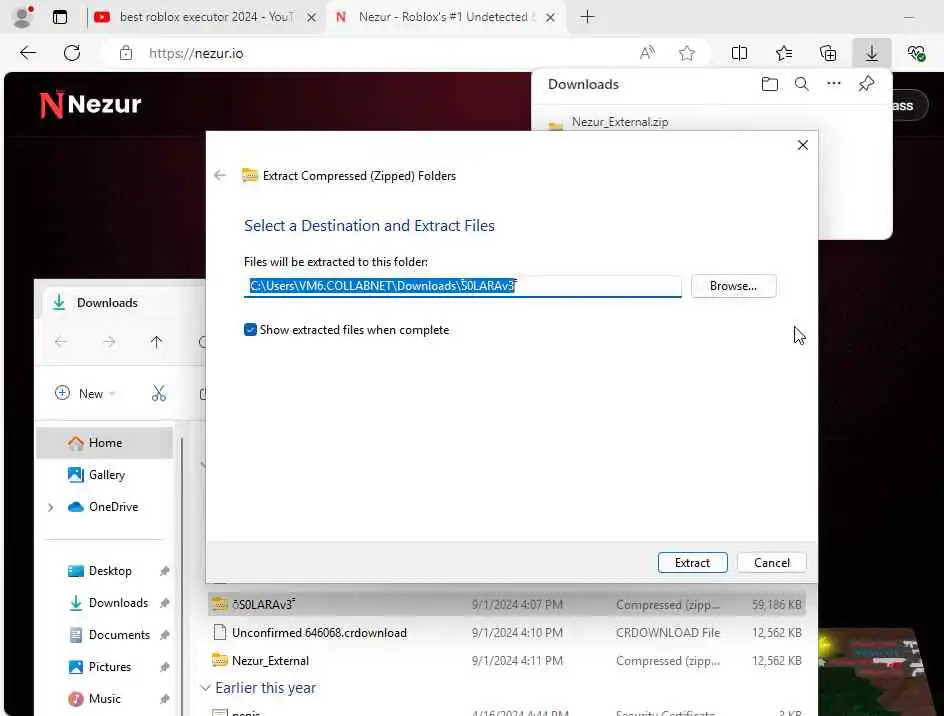Image resolution: width=944 pixels, height=716 pixels.
Task: Open the tab actions menu icon
Action: point(60,17)
